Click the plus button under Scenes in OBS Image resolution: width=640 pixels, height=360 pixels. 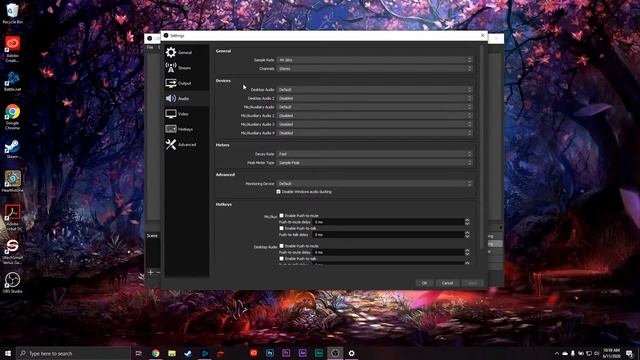[x=151, y=272]
